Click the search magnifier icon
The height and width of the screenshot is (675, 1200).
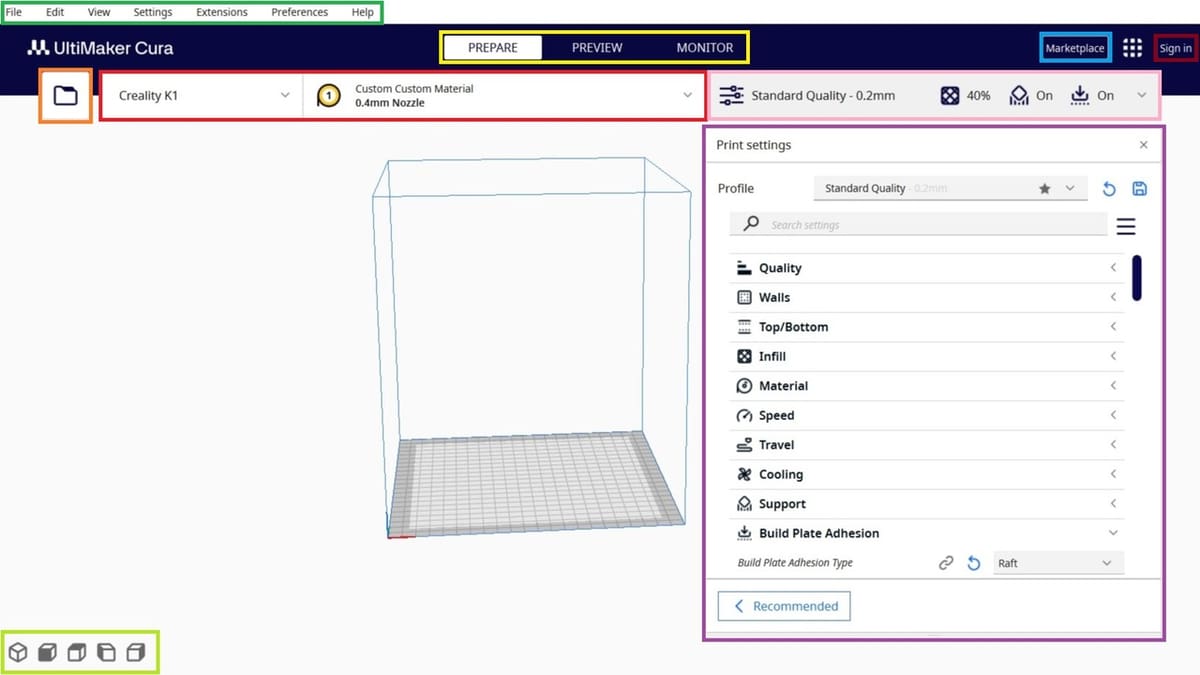click(751, 224)
